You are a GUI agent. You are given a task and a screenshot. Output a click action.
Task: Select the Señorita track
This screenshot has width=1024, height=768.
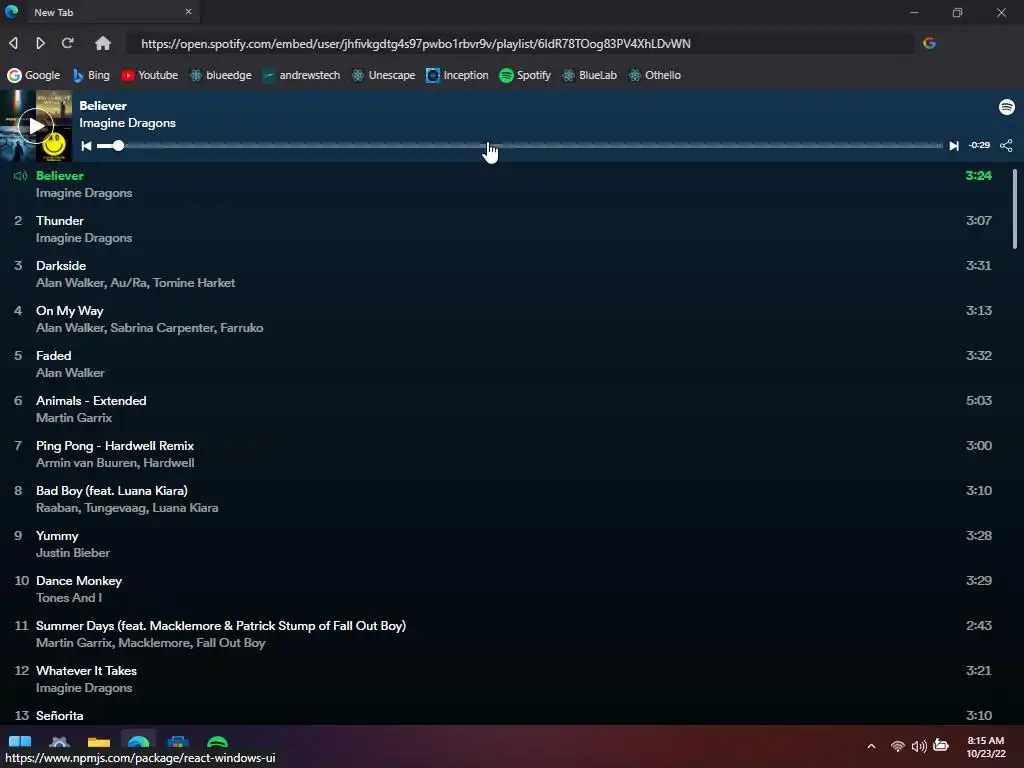(503, 715)
